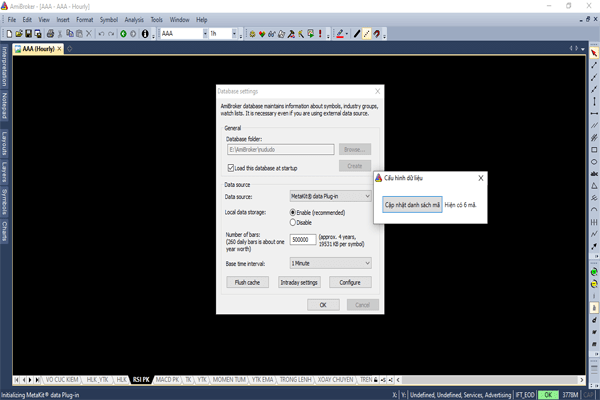Click the Number of bars input field
The height and width of the screenshot is (400, 600).
coord(303,240)
